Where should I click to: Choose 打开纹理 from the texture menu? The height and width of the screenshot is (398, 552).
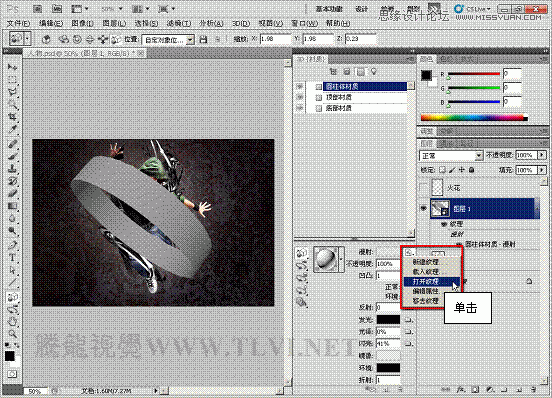(431, 282)
